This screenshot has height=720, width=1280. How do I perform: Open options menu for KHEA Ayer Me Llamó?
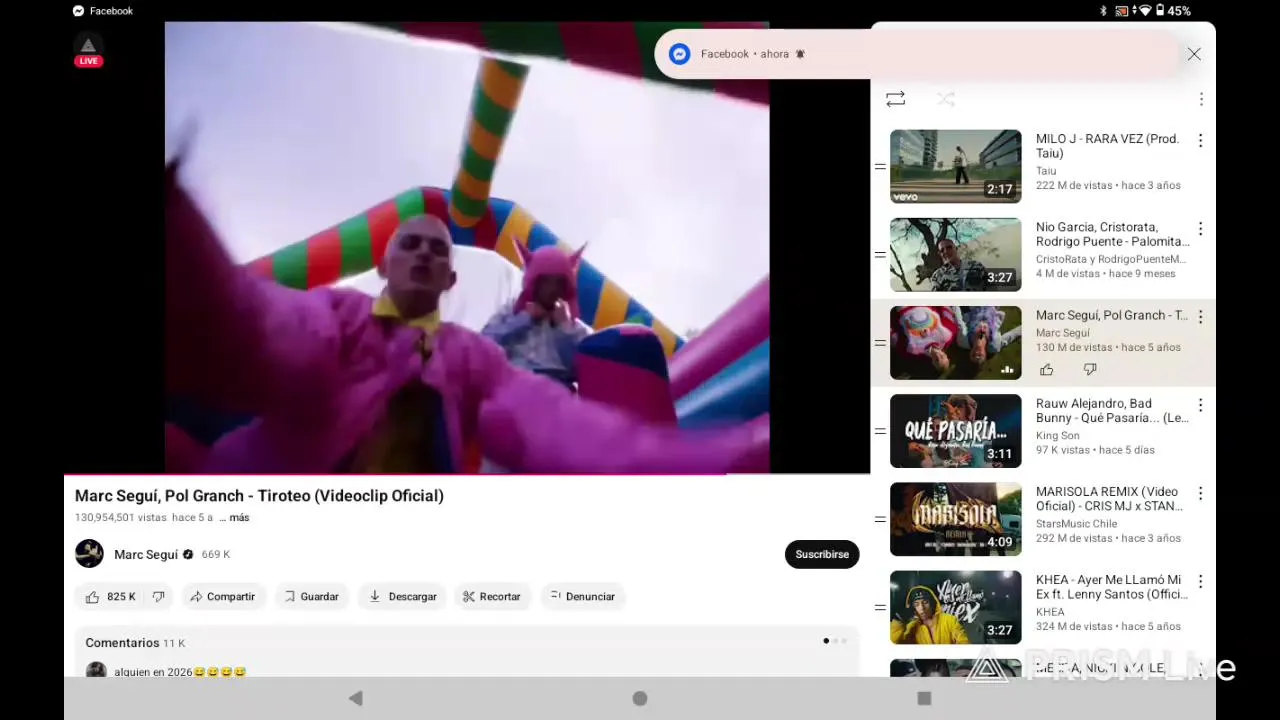[1201, 581]
